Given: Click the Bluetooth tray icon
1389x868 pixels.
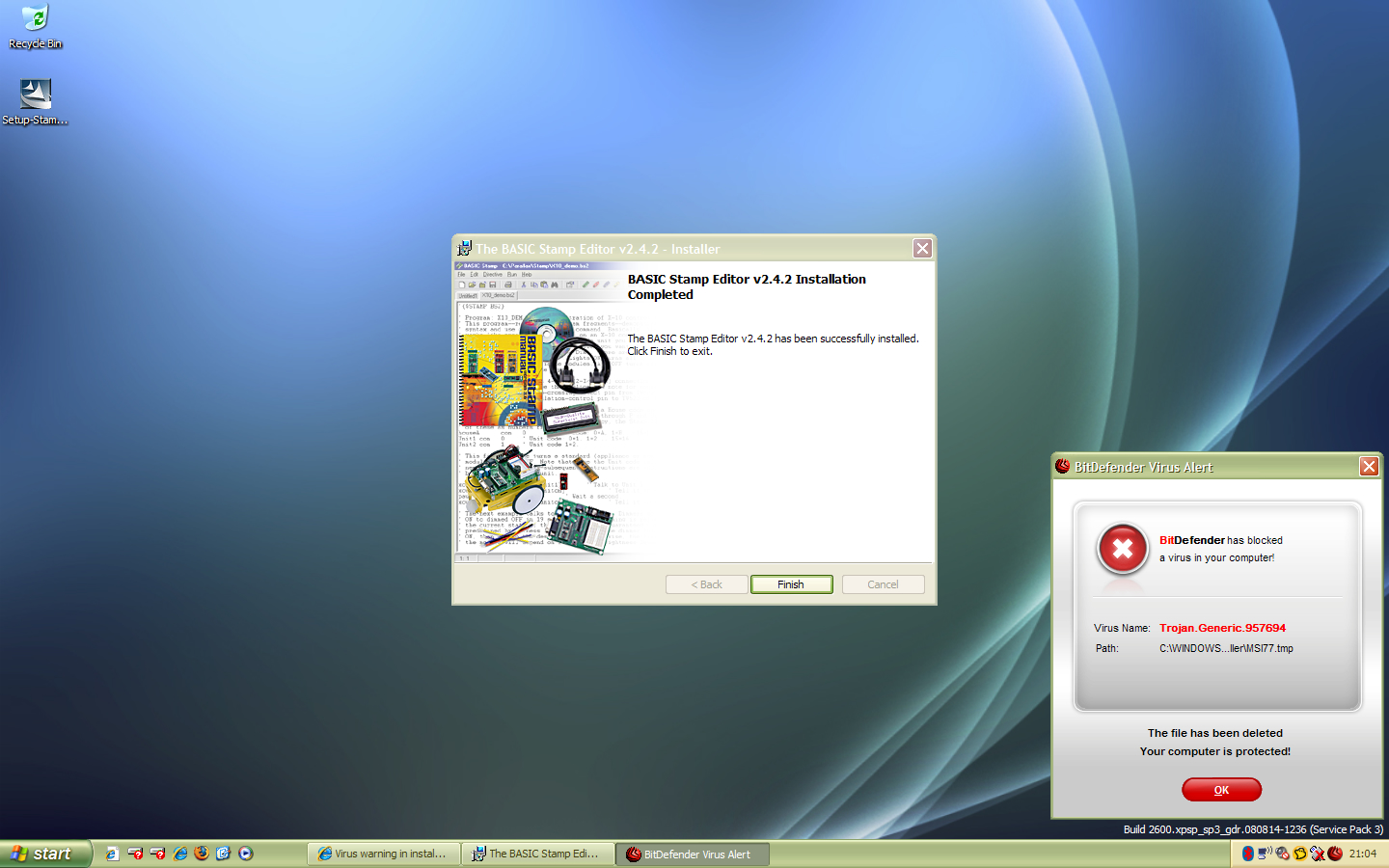Looking at the screenshot, I should [x=1248, y=854].
